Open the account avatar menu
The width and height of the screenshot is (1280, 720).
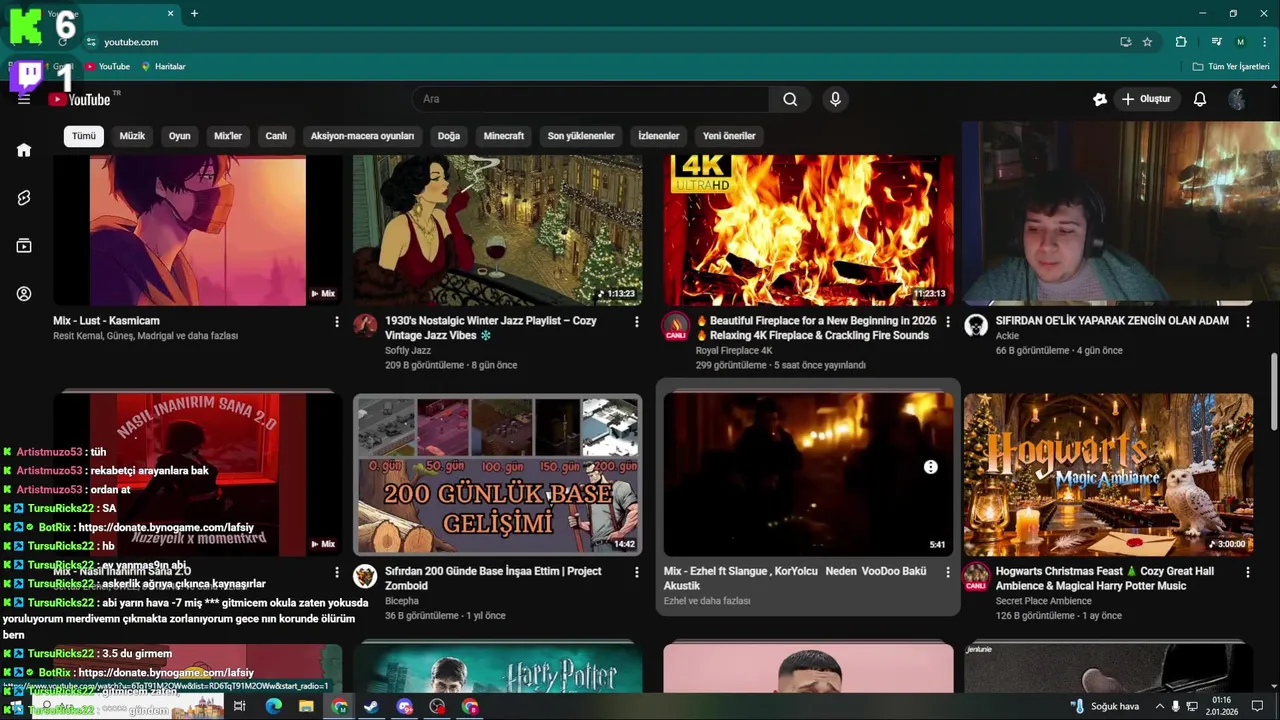(1237, 99)
